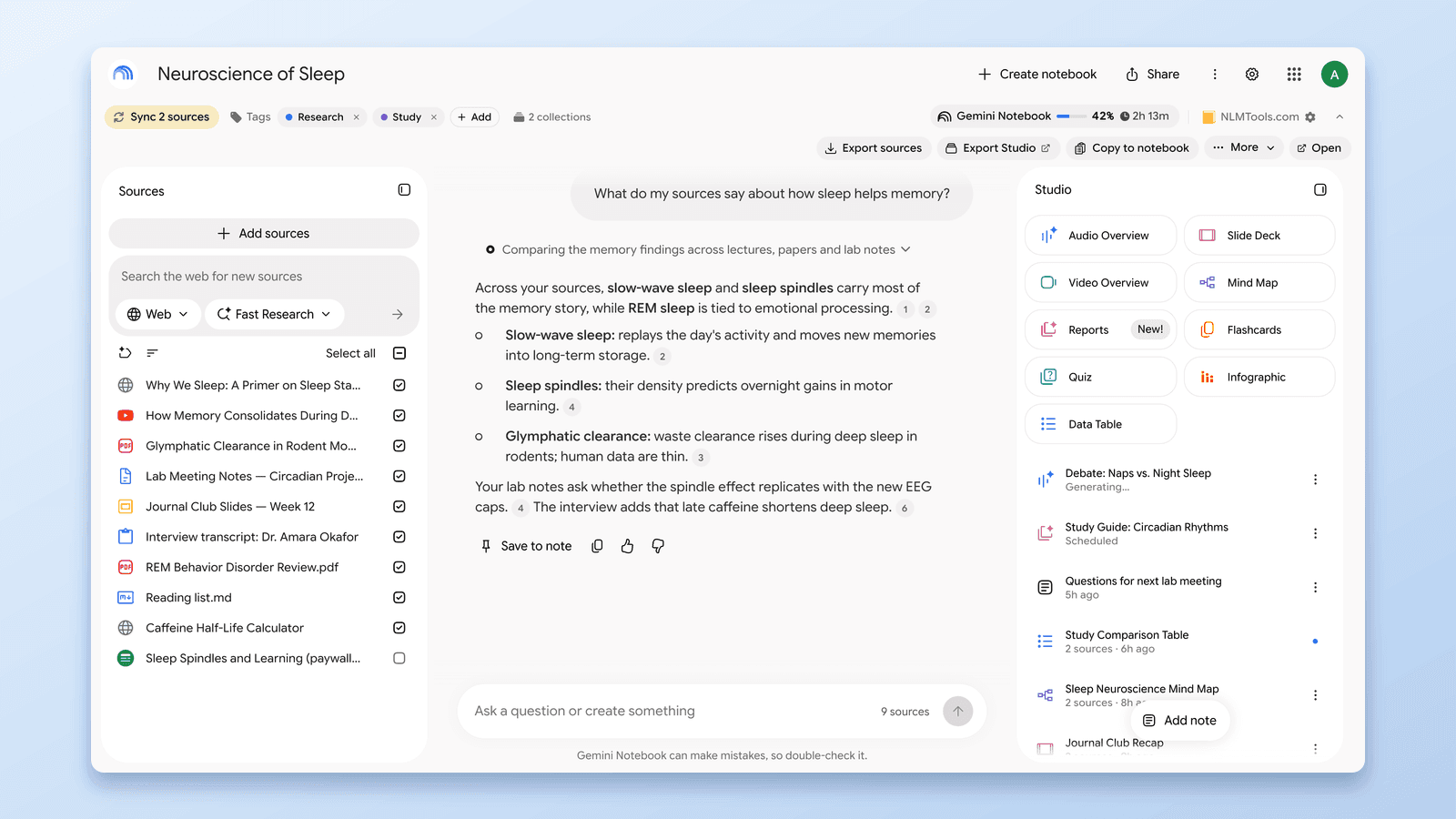The image size is (1456, 819).
Task: Submit the web source search arrow
Action: pyautogui.click(x=398, y=314)
